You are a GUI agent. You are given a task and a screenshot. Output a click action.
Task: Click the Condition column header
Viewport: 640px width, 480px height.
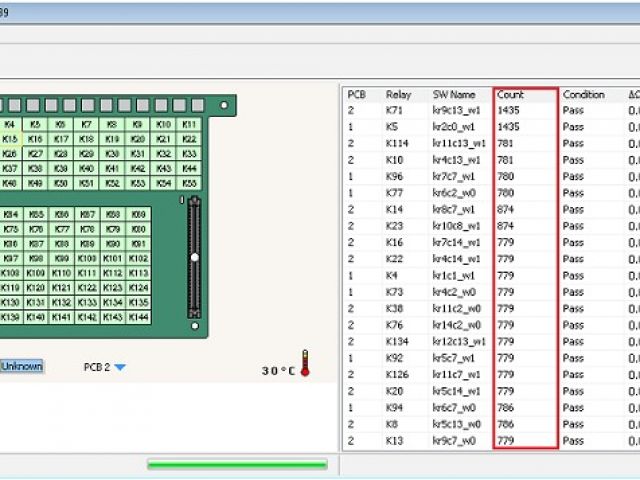(584, 95)
